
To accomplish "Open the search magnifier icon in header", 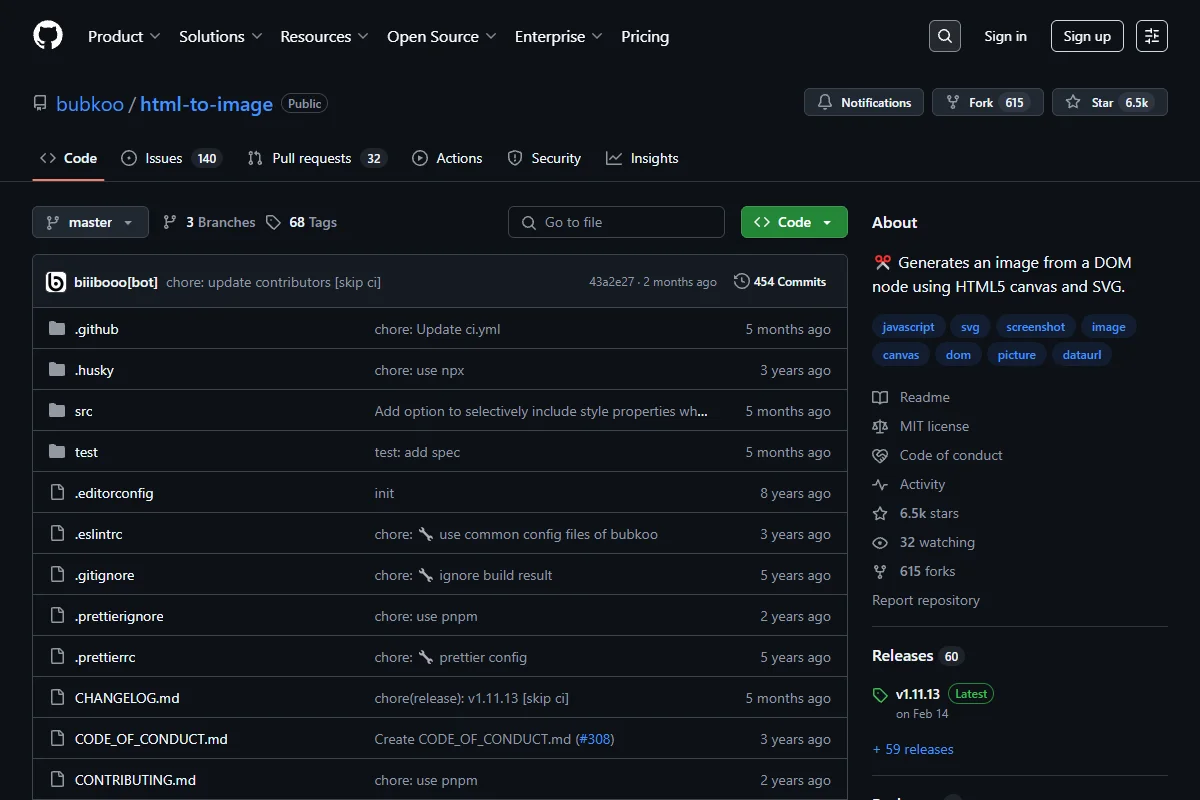I will [x=944, y=36].
